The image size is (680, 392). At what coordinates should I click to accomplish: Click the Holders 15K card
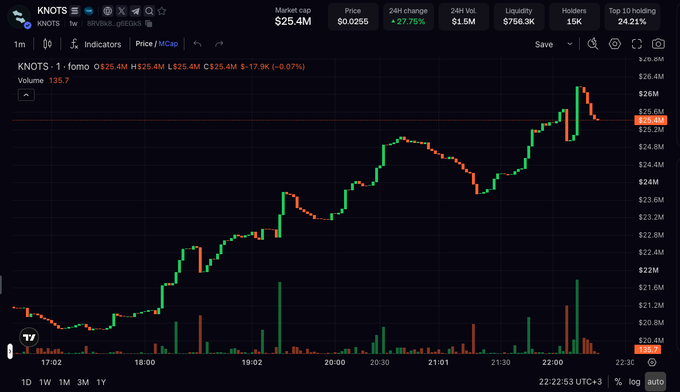coord(574,16)
